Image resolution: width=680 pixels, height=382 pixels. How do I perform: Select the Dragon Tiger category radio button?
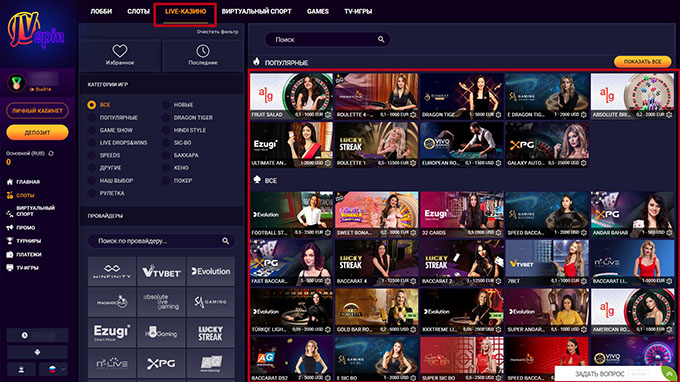click(x=166, y=118)
